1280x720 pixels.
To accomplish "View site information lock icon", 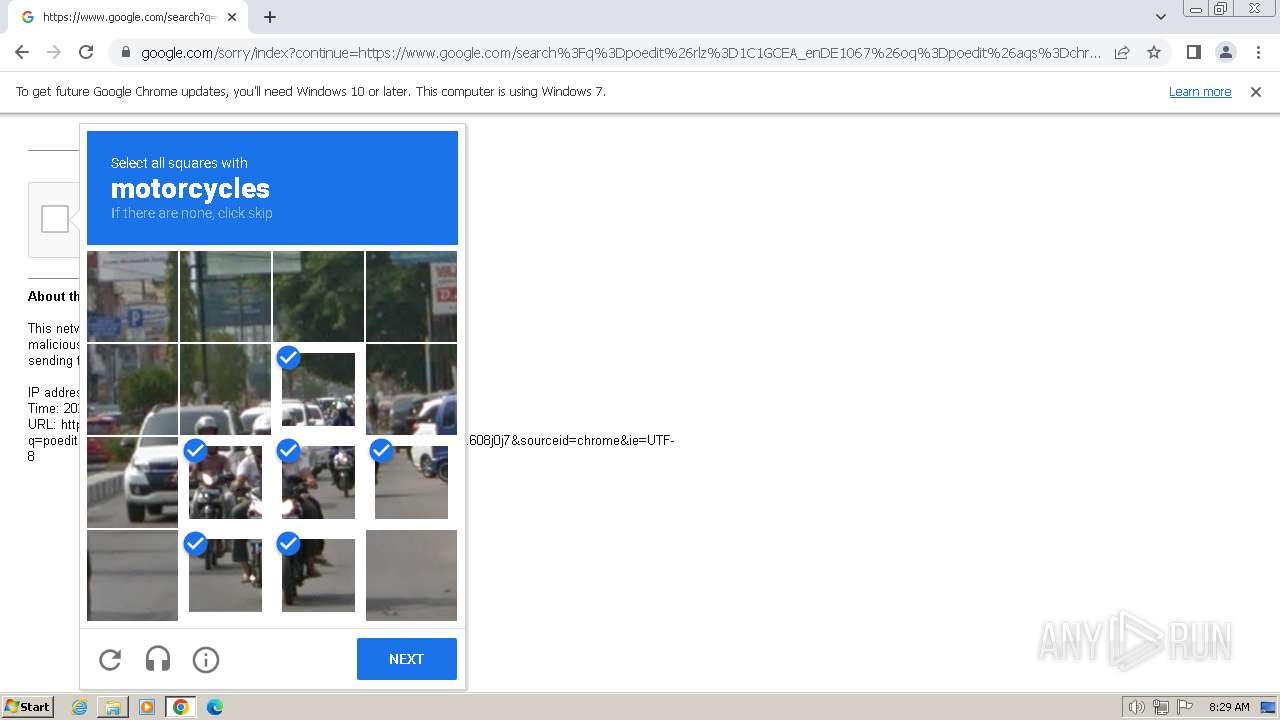I will coord(125,53).
